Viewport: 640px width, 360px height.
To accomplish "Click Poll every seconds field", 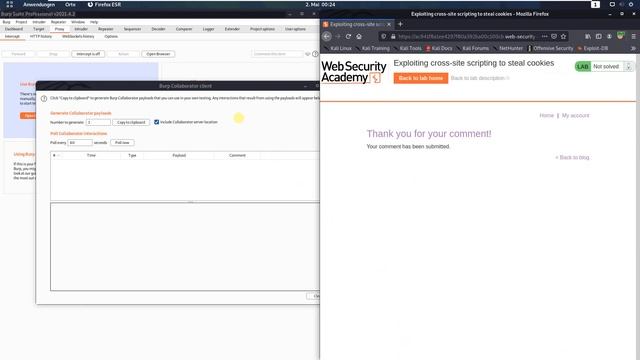I will pos(80,143).
